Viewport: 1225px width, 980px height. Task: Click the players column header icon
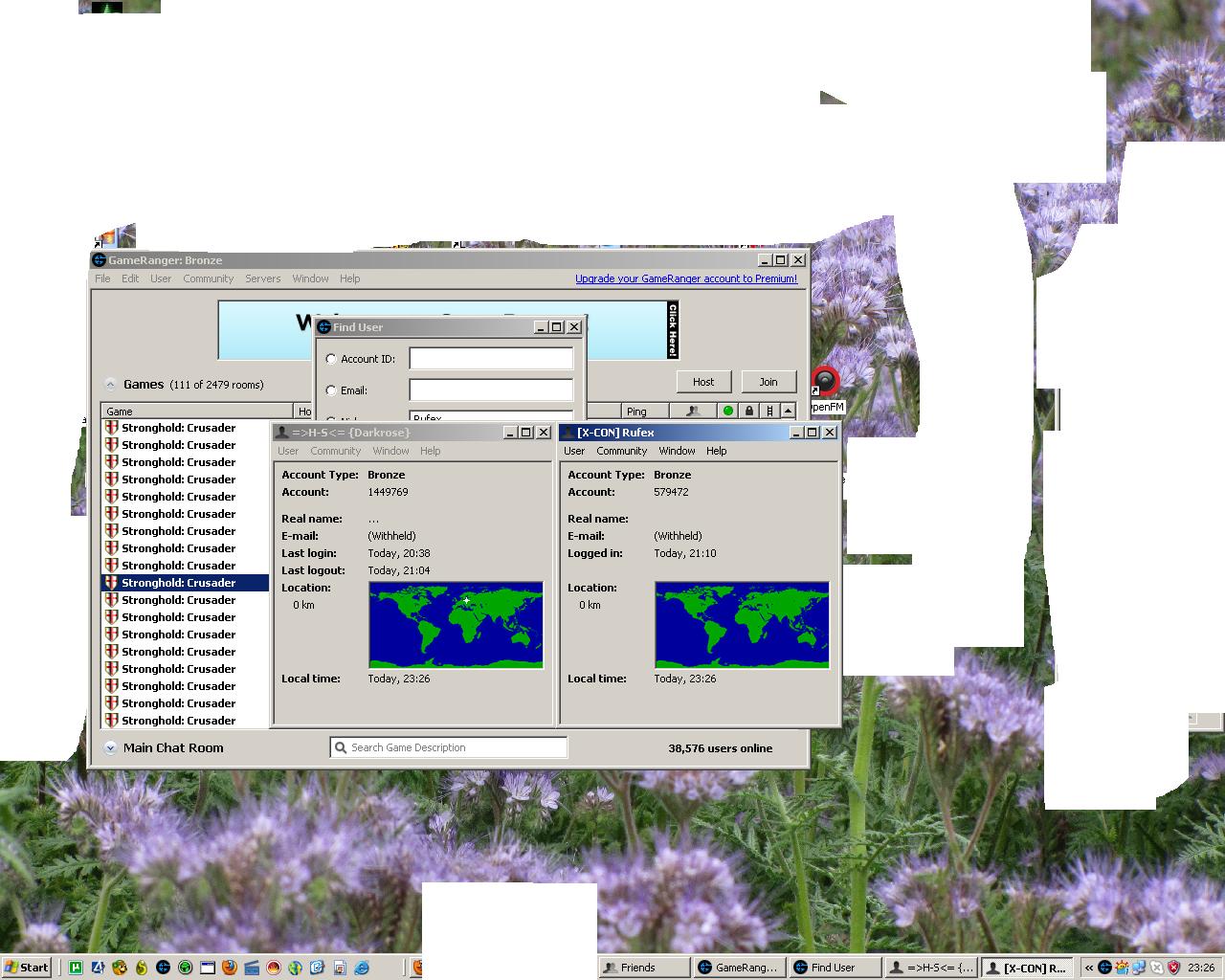click(693, 411)
